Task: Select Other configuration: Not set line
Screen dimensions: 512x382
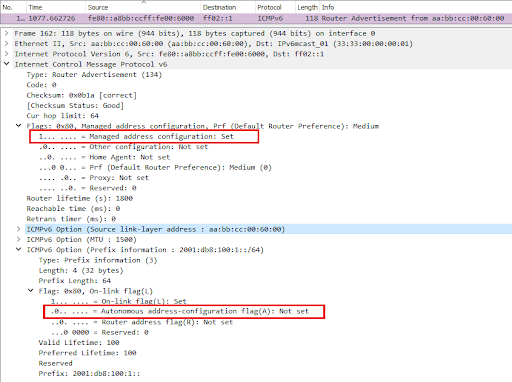Action: [123, 147]
